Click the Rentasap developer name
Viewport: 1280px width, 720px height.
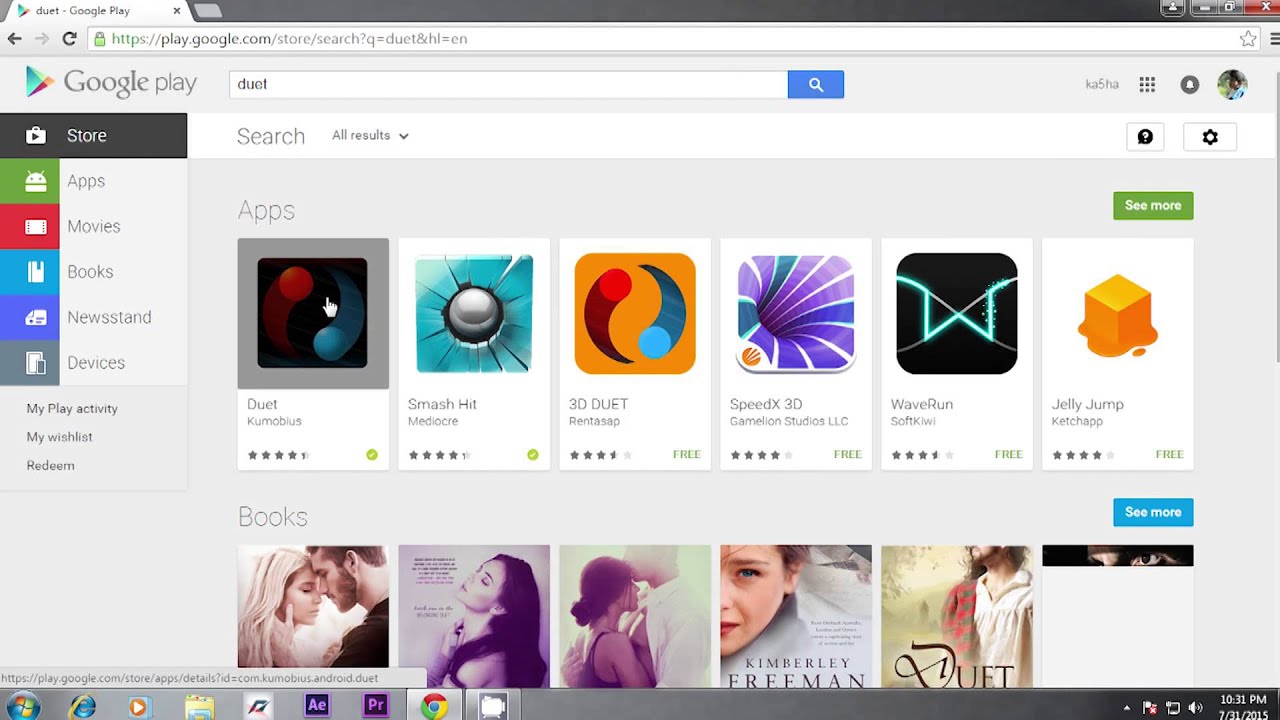click(x=594, y=421)
